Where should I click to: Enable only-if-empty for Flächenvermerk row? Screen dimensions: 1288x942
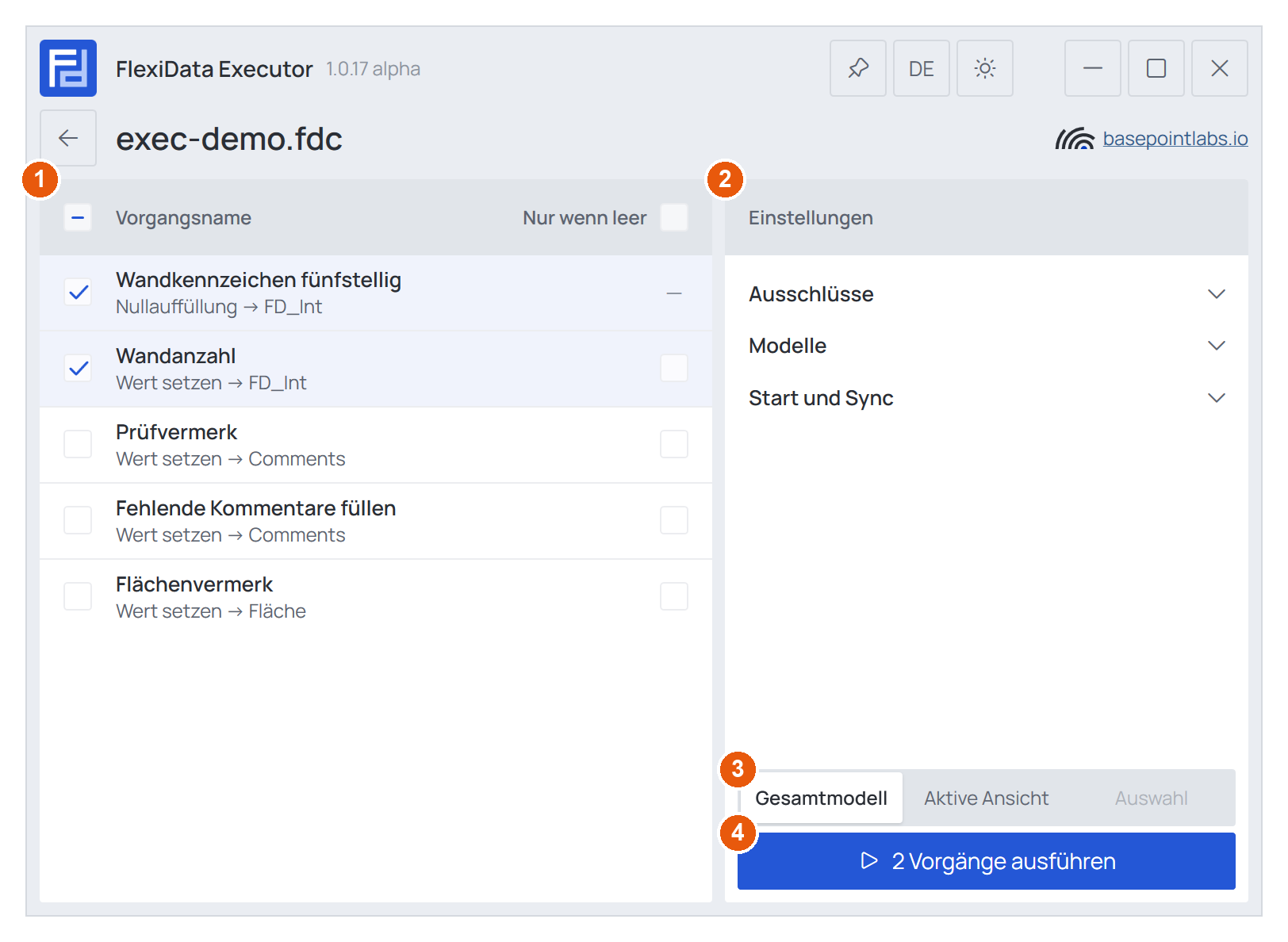pos(674,596)
